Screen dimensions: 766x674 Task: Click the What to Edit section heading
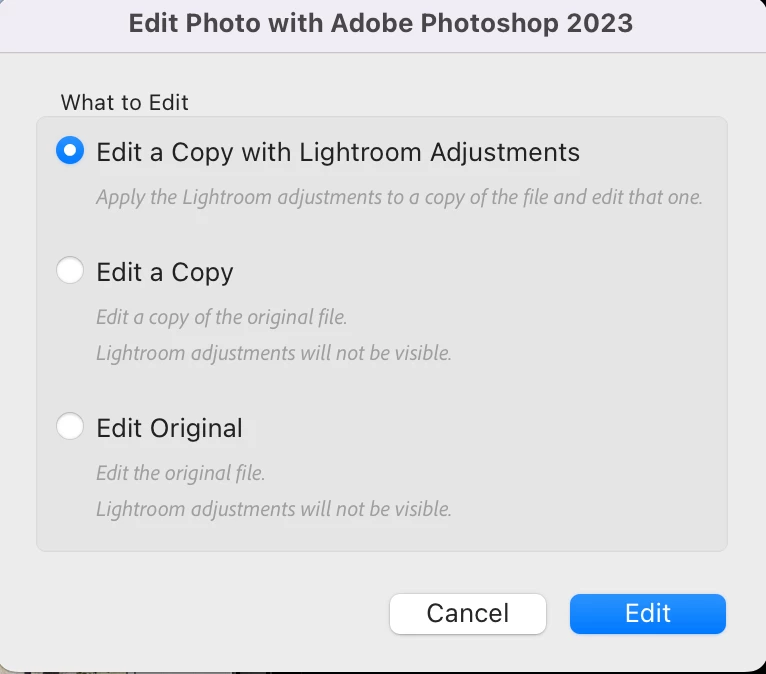[x=124, y=102]
